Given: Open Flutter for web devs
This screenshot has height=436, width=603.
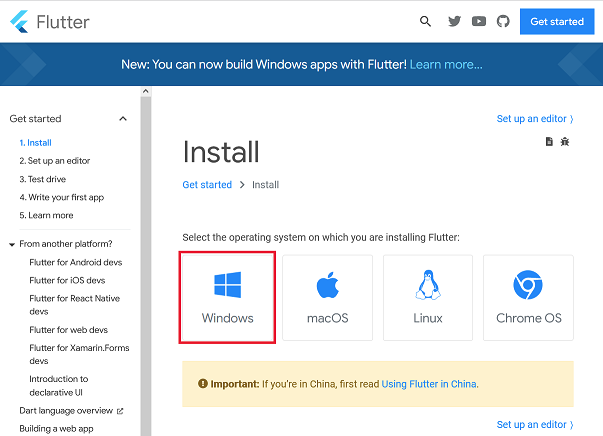Looking at the screenshot, I should [68, 330].
